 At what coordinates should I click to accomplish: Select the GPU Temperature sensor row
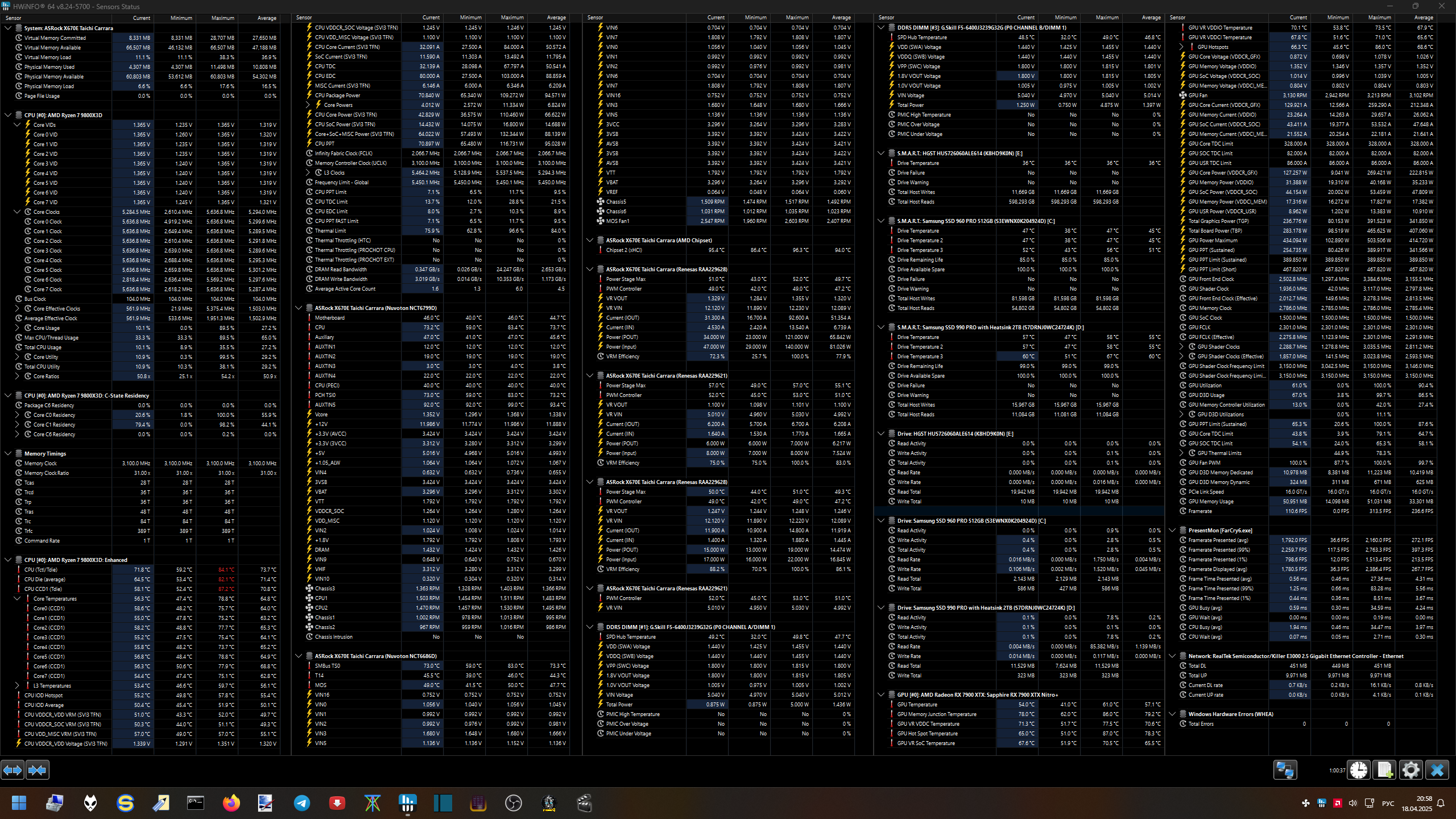tap(917, 704)
